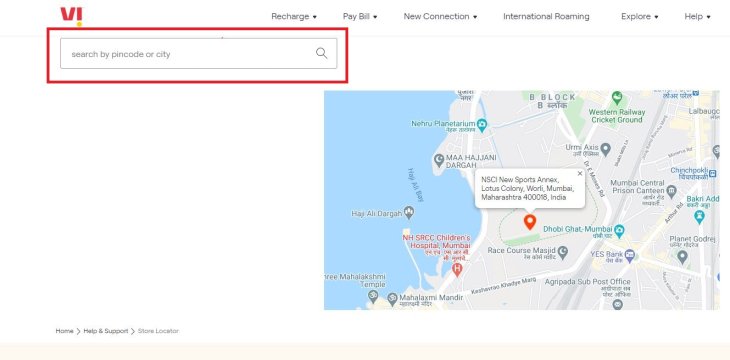Click the Bakri Adda marker icon
This screenshot has height=360, width=730.
[699, 216]
